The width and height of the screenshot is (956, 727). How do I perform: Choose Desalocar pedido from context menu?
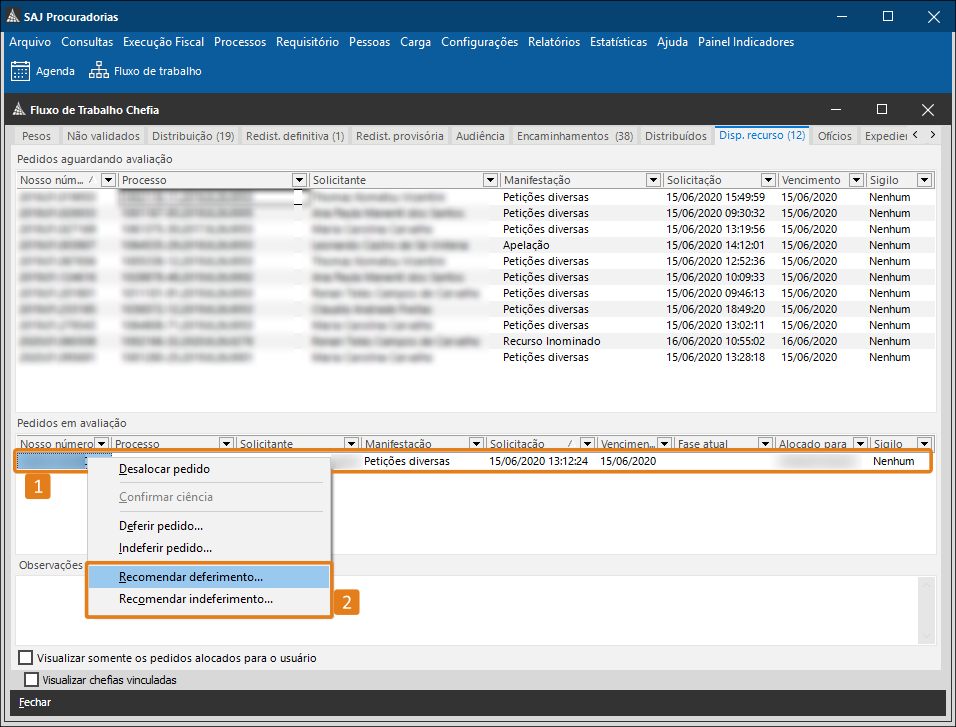(164, 468)
